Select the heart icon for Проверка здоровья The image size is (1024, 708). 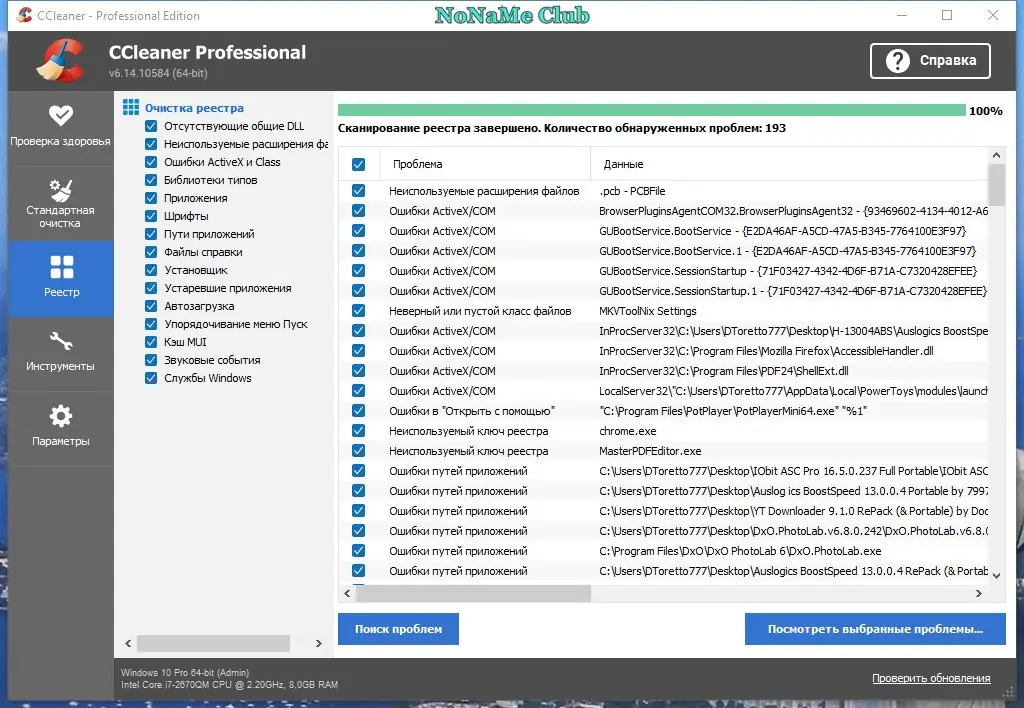point(60,115)
